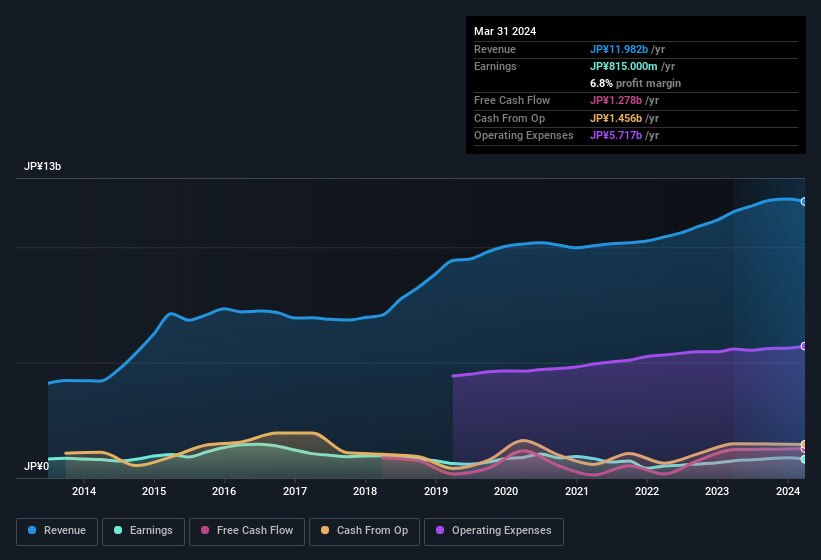The image size is (821, 560).
Task: Click the 2017 x-axis label
Action: [x=295, y=491]
